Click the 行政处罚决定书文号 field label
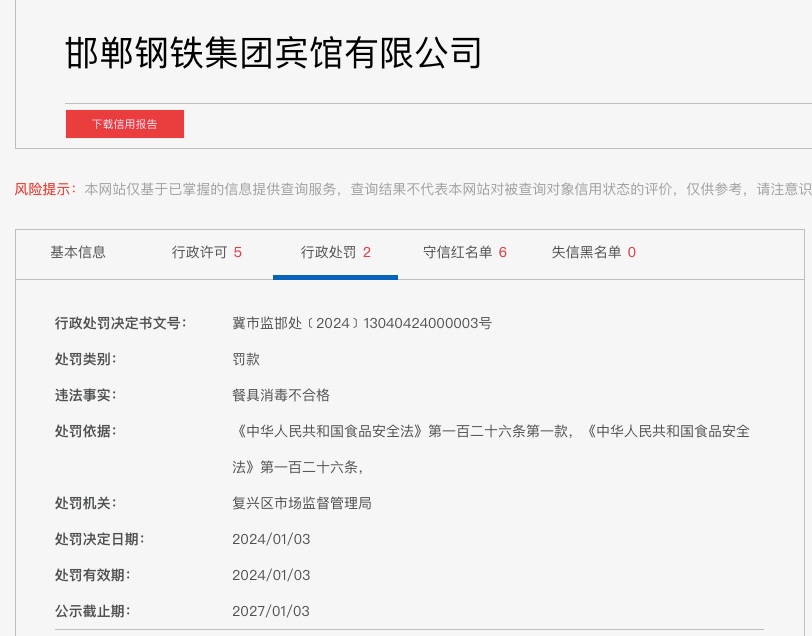The image size is (812, 636). tap(120, 323)
